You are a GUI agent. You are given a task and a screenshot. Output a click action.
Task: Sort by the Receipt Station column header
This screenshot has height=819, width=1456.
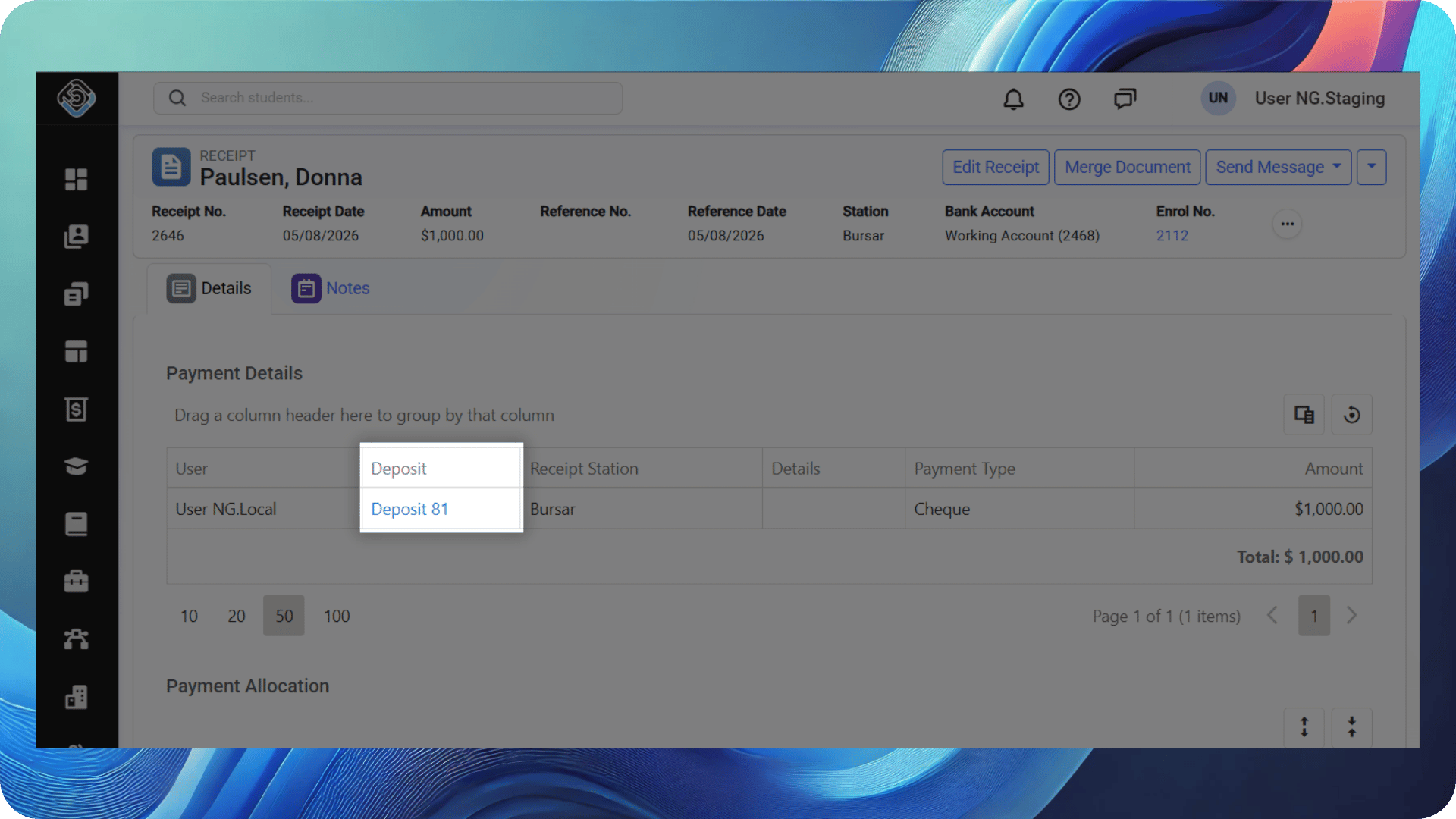tap(642, 469)
